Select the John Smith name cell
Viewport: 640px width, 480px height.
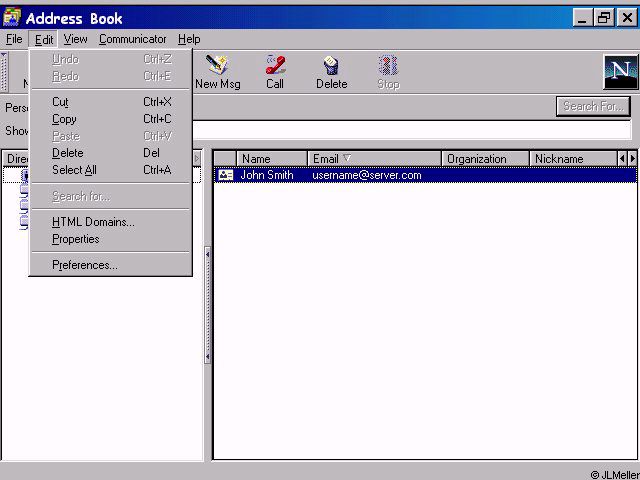coord(267,175)
